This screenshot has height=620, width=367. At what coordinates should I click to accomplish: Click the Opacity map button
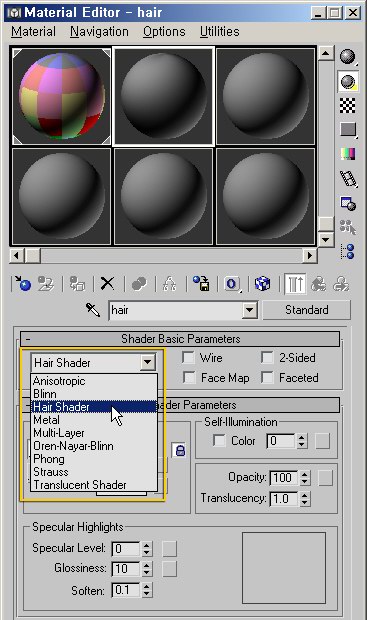click(x=325, y=478)
